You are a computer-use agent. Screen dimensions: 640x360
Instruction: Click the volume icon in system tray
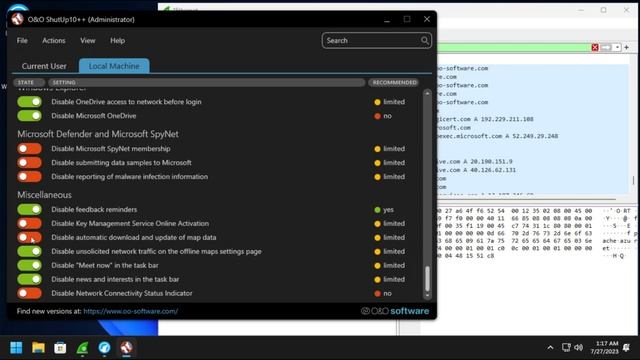(578, 347)
